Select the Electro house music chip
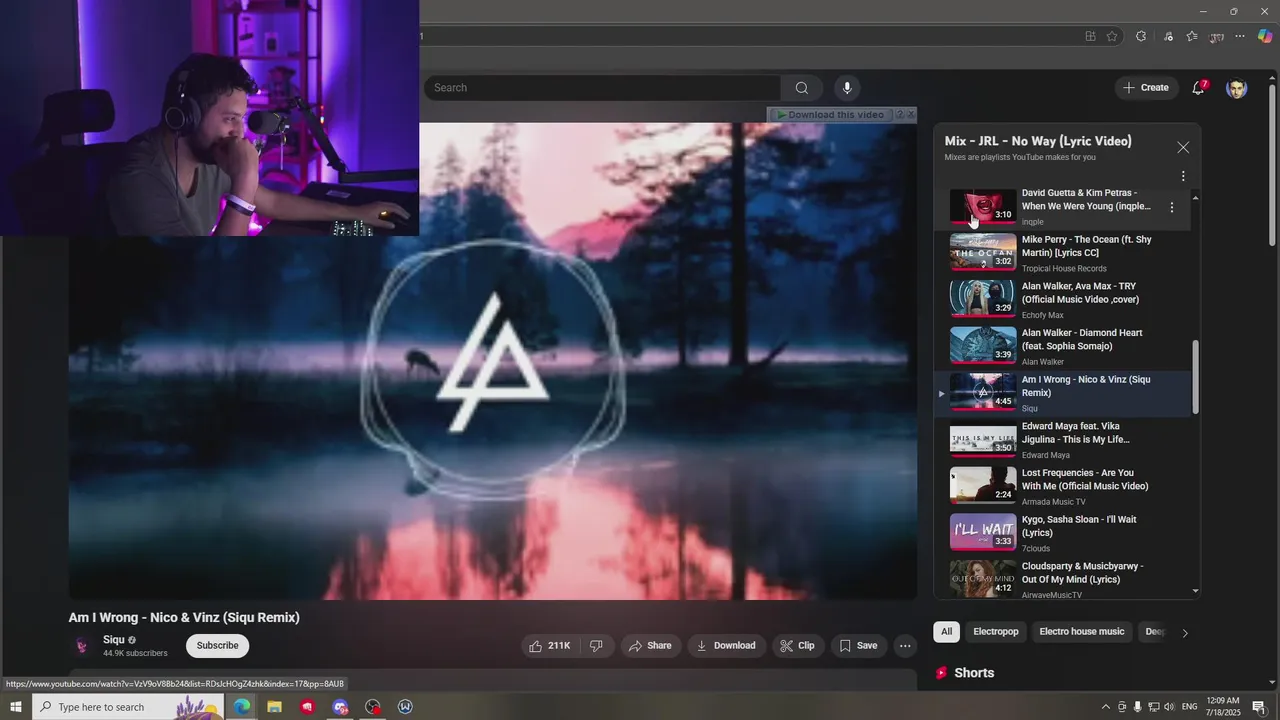Viewport: 1280px width, 720px height. (x=1082, y=632)
